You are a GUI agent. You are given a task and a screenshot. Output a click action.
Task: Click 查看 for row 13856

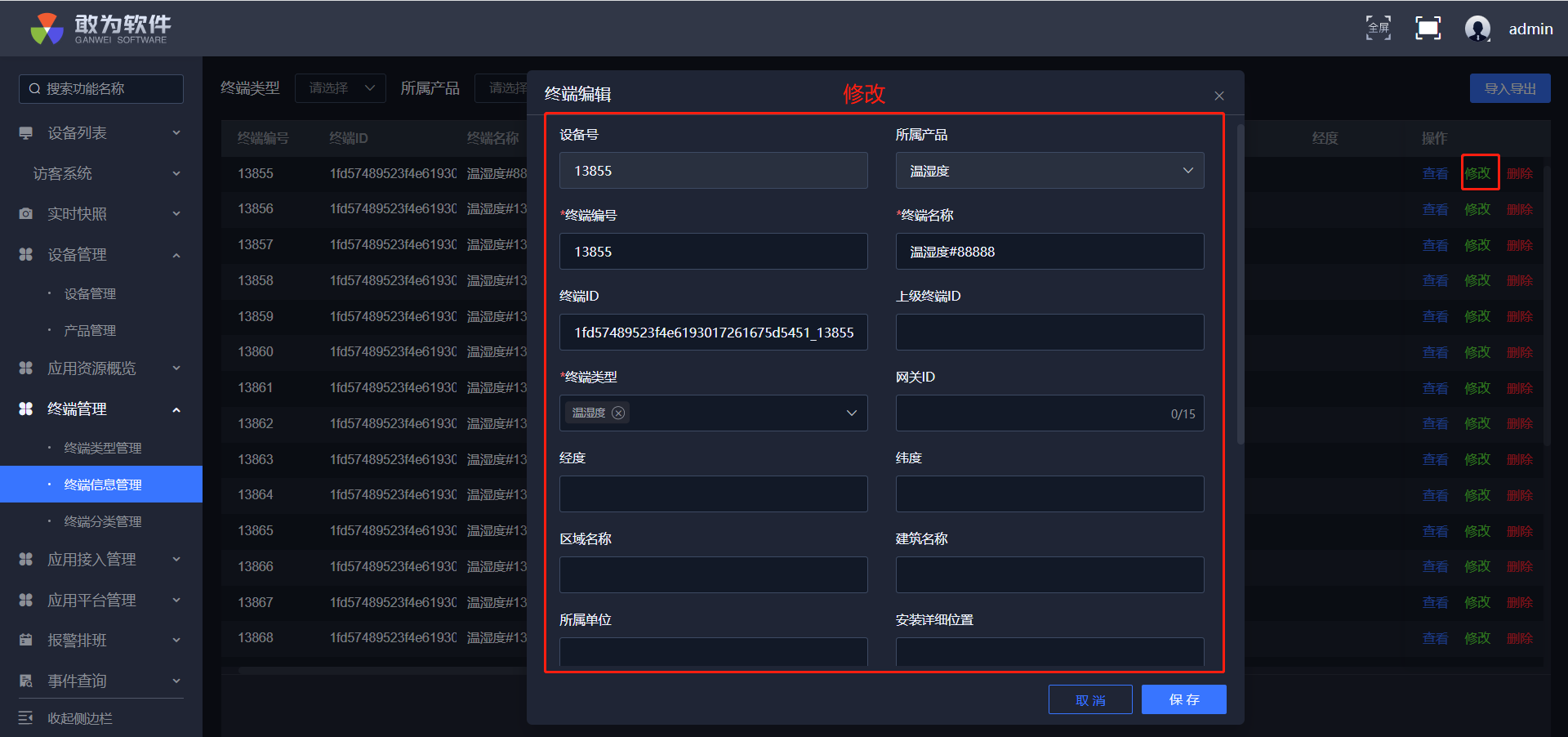coord(1435,209)
